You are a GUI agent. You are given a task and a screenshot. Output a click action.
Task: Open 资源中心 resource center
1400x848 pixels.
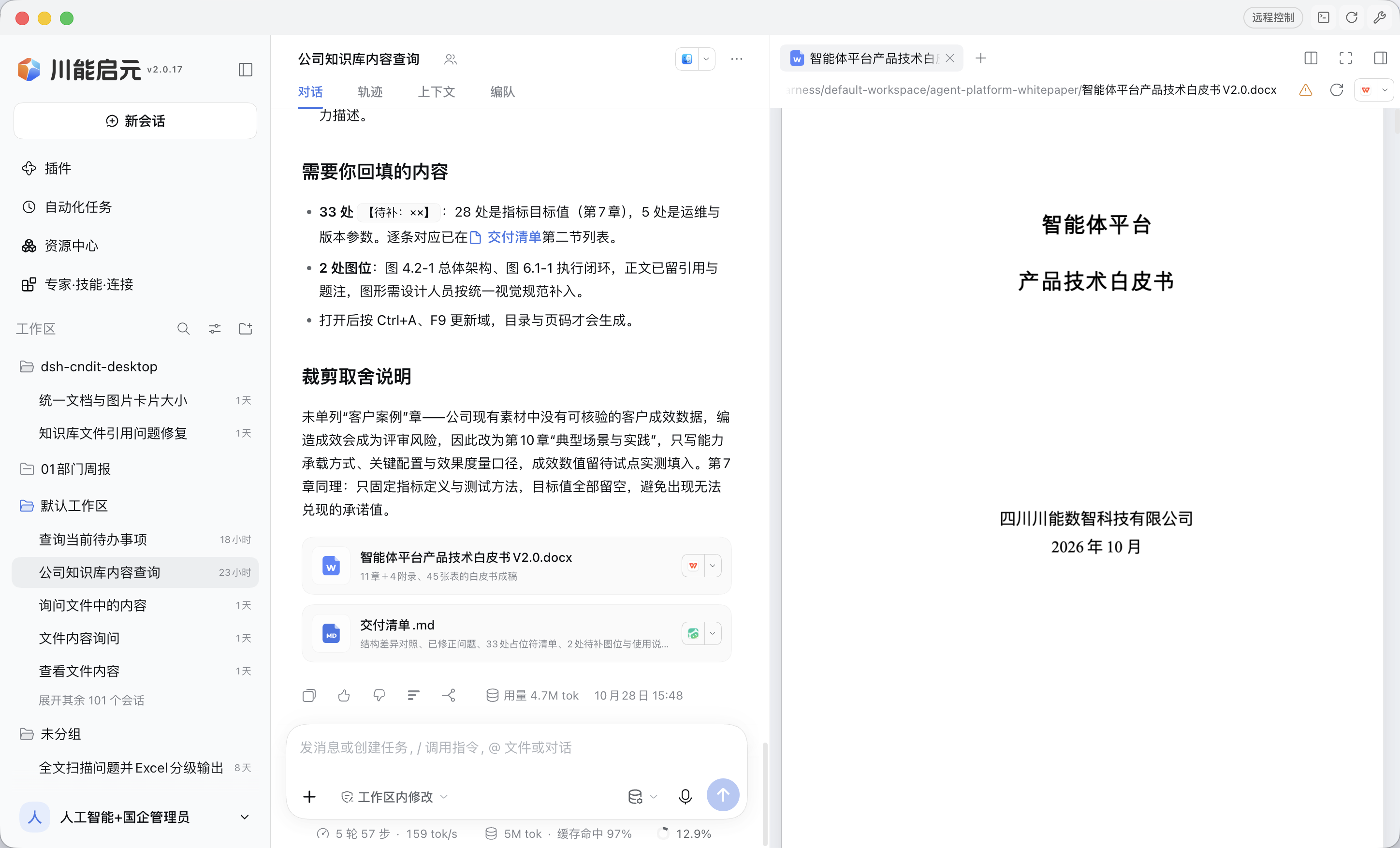pyautogui.click(x=135, y=246)
